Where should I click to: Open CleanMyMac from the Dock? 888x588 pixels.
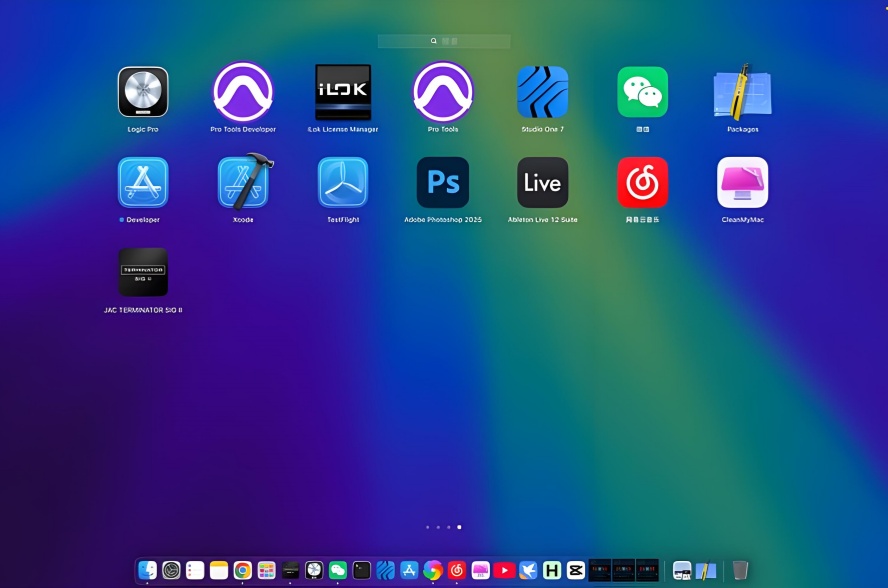click(480, 570)
